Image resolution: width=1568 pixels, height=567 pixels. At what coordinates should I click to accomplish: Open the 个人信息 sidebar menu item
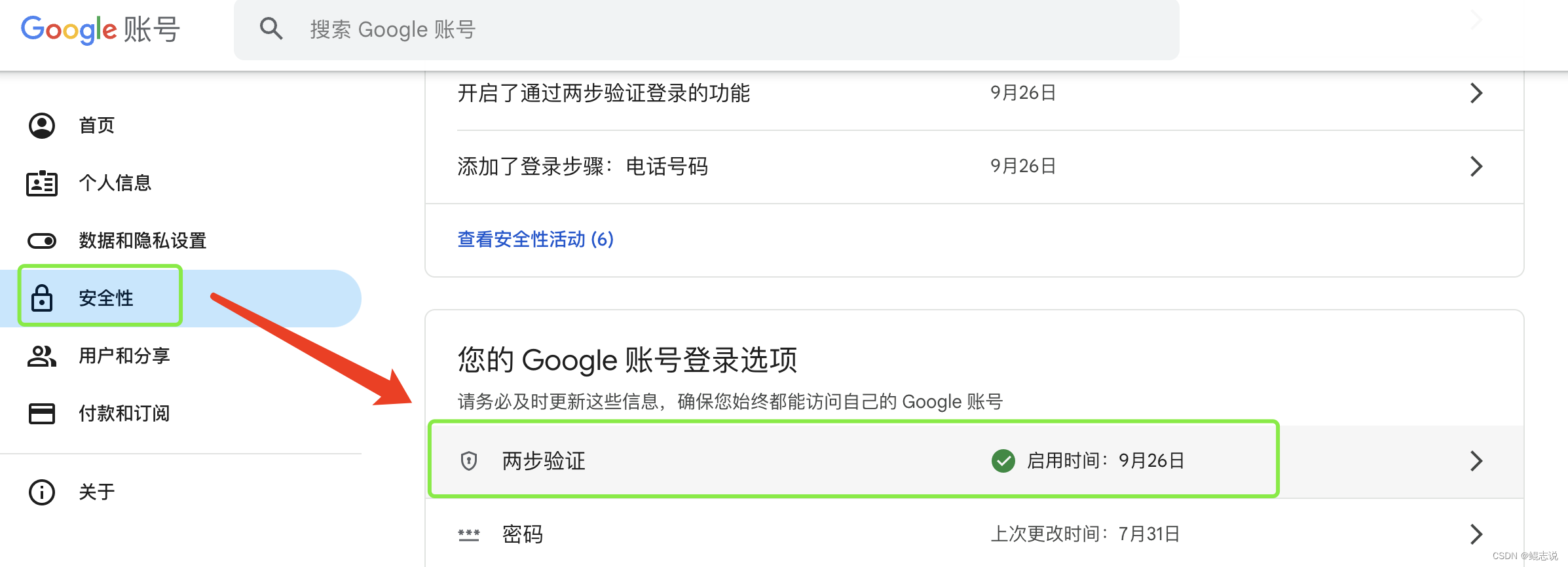115,183
